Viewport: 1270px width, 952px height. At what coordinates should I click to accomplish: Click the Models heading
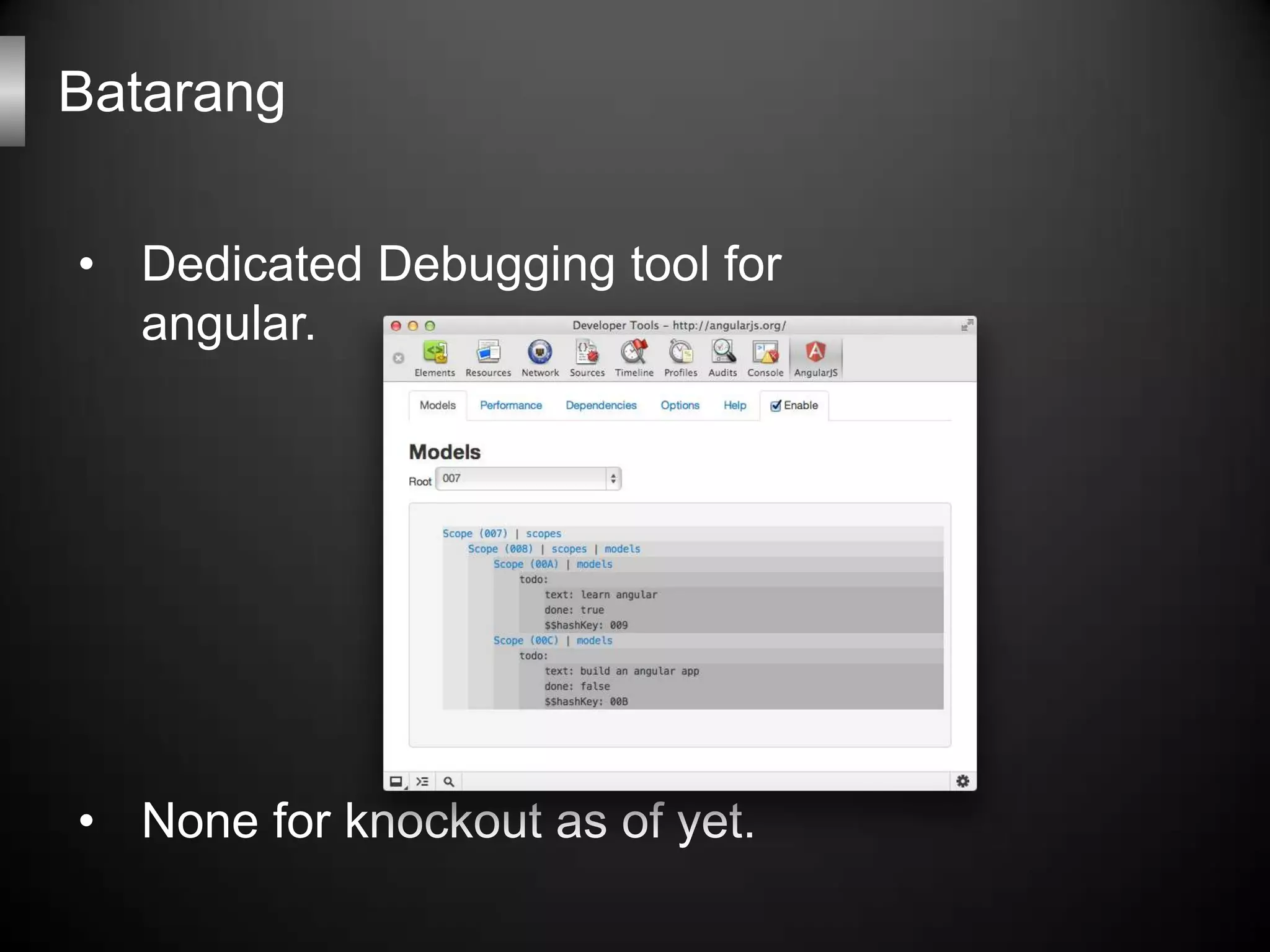pyautogui.click(x=445, y=452)
